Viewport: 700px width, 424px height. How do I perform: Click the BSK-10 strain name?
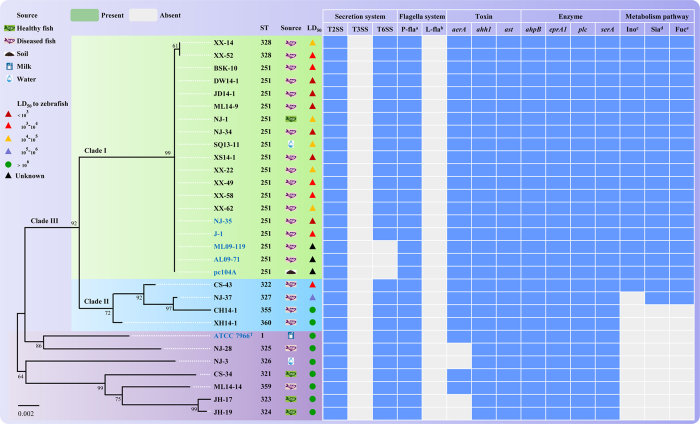tap(225, 68)
